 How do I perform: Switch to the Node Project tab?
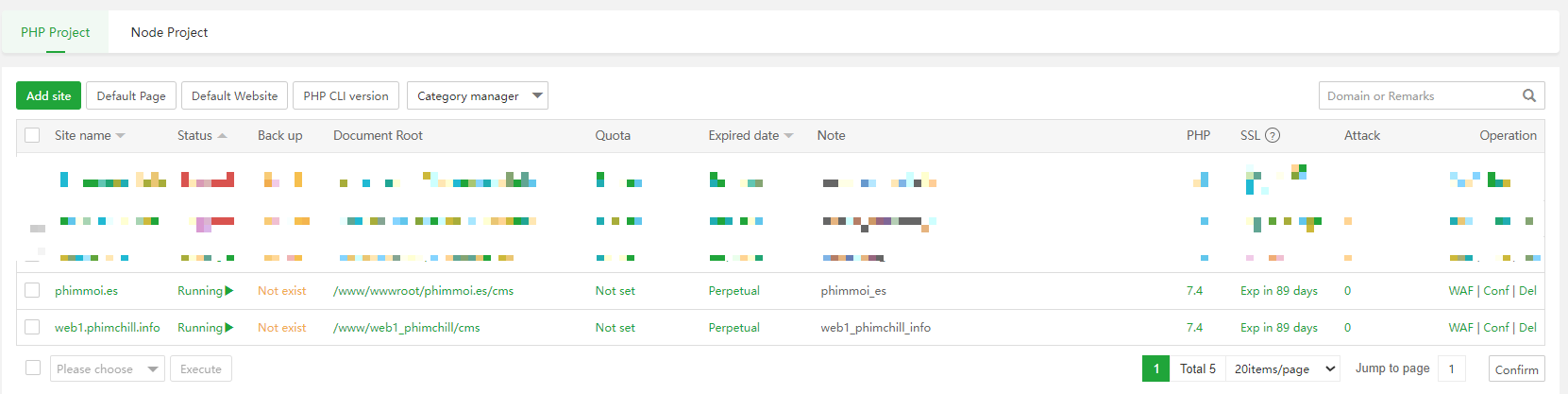coord(169,32)
